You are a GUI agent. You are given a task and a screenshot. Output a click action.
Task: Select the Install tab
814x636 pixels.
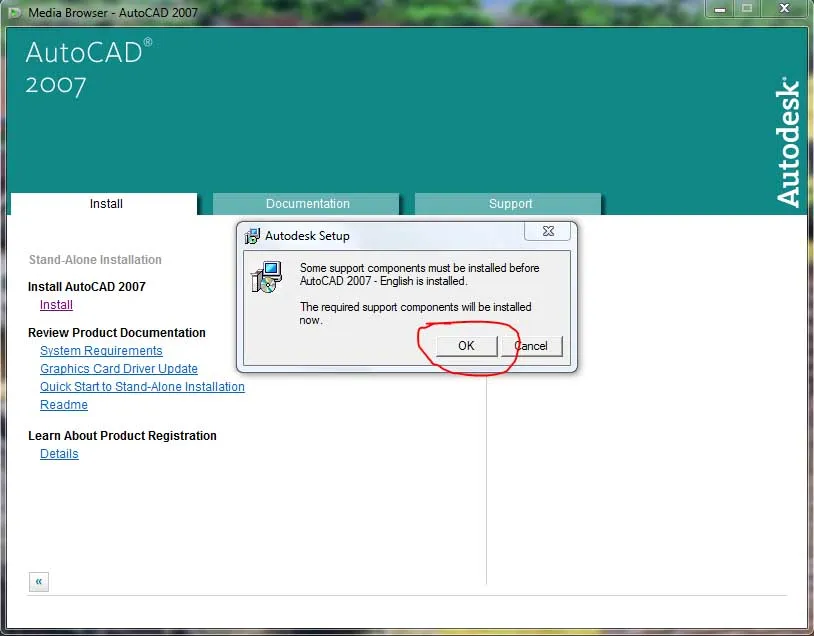coord(104,203)
